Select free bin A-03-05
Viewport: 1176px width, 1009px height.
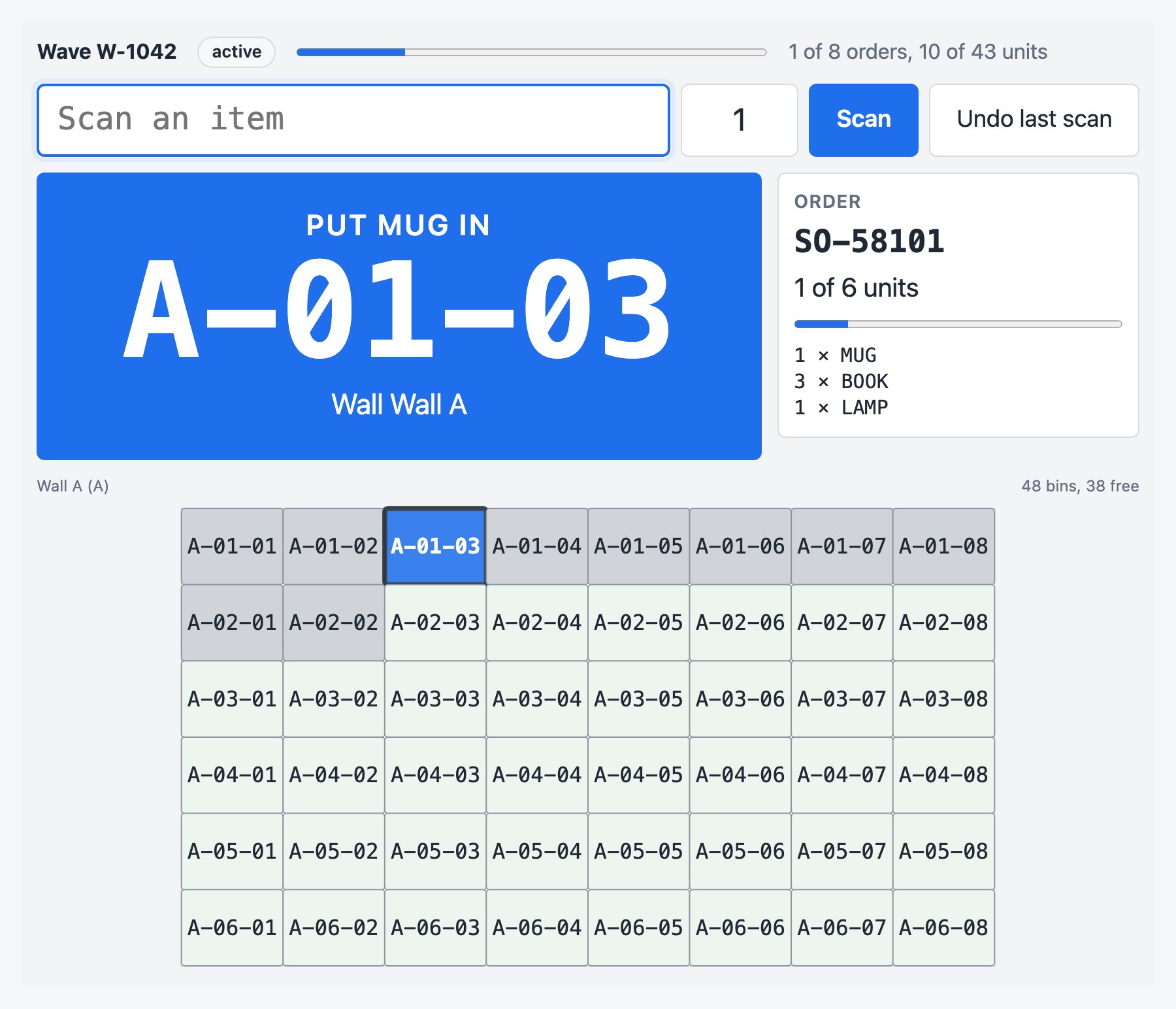coord(638,699)
